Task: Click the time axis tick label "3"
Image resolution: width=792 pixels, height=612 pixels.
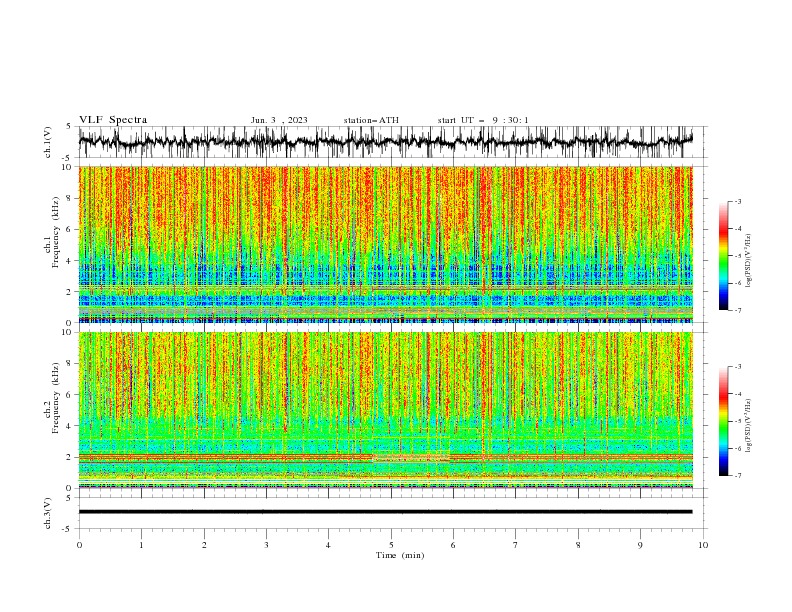Action: point(266,545)
